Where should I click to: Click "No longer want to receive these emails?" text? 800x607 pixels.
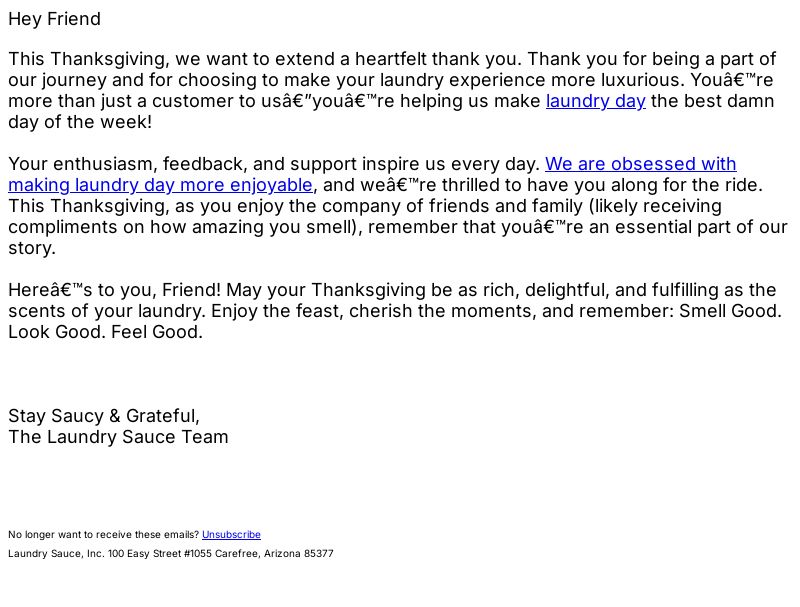point(104,535)
